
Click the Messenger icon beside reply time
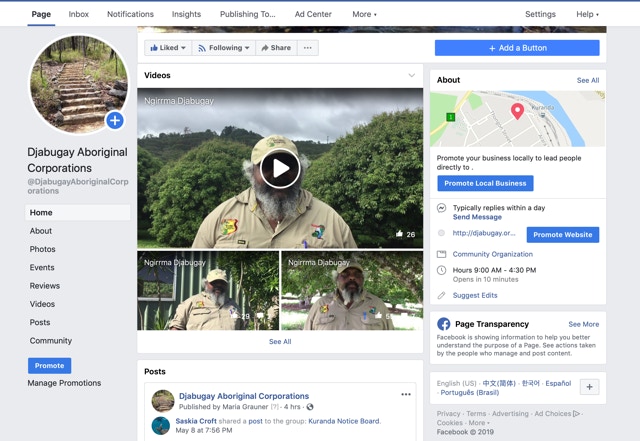pos(441,208)
